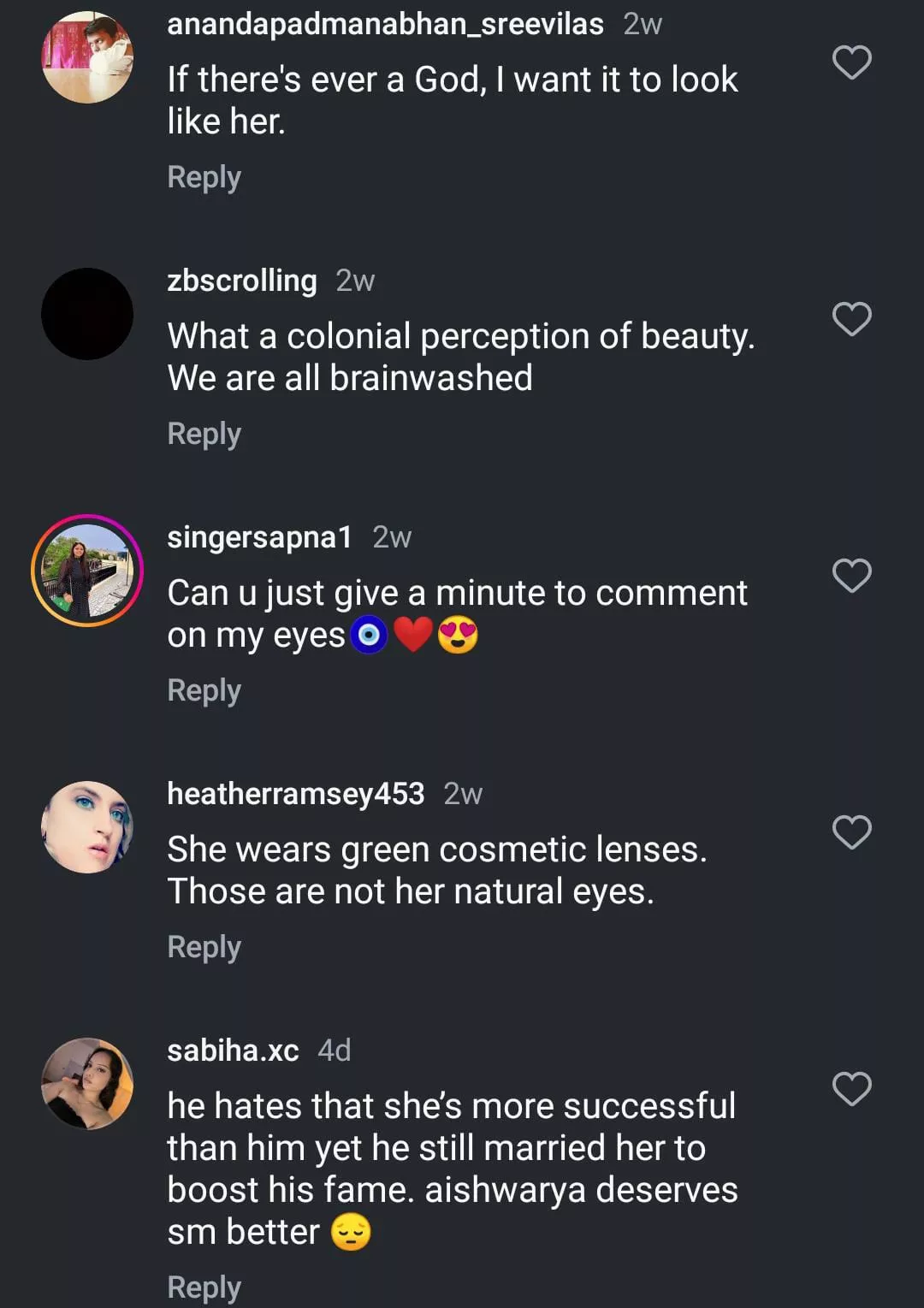
Task: Tap heart on zbscrolling's comment
Action: point(851,319)
